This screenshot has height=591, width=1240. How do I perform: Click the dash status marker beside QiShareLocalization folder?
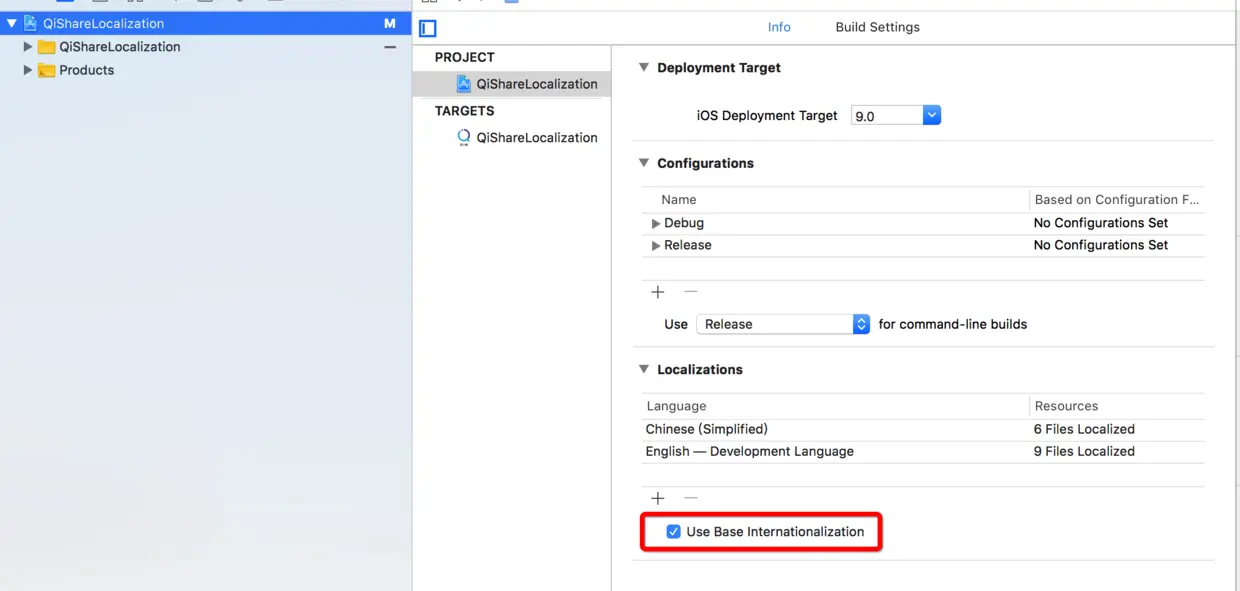(x=390, y=47)
